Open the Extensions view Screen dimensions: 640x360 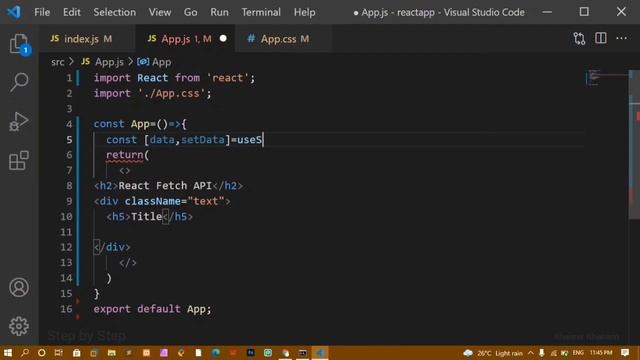(x=19, y=160)
